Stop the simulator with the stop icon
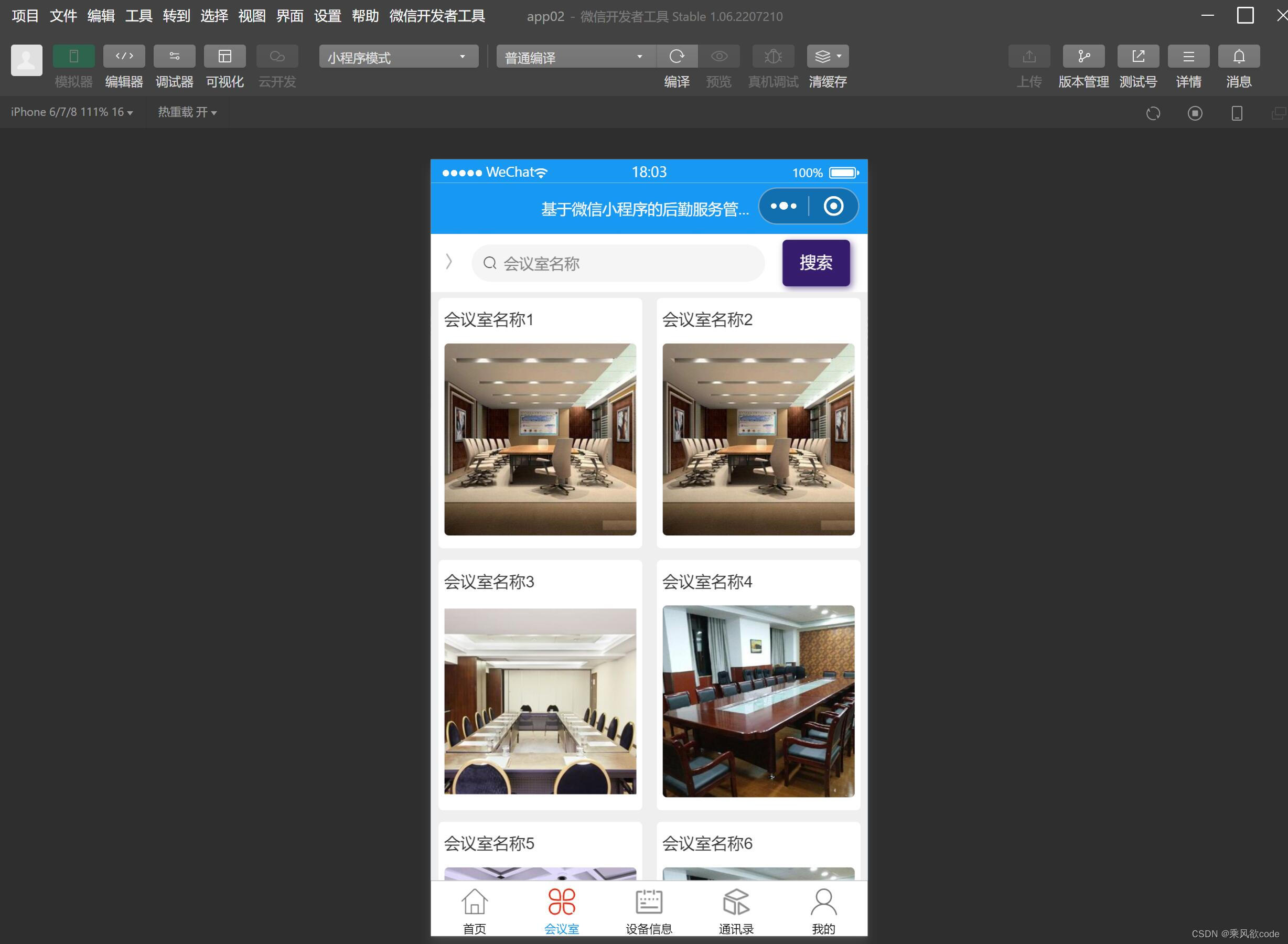This screenshot has width=1288, height=944. point(1194,113)
